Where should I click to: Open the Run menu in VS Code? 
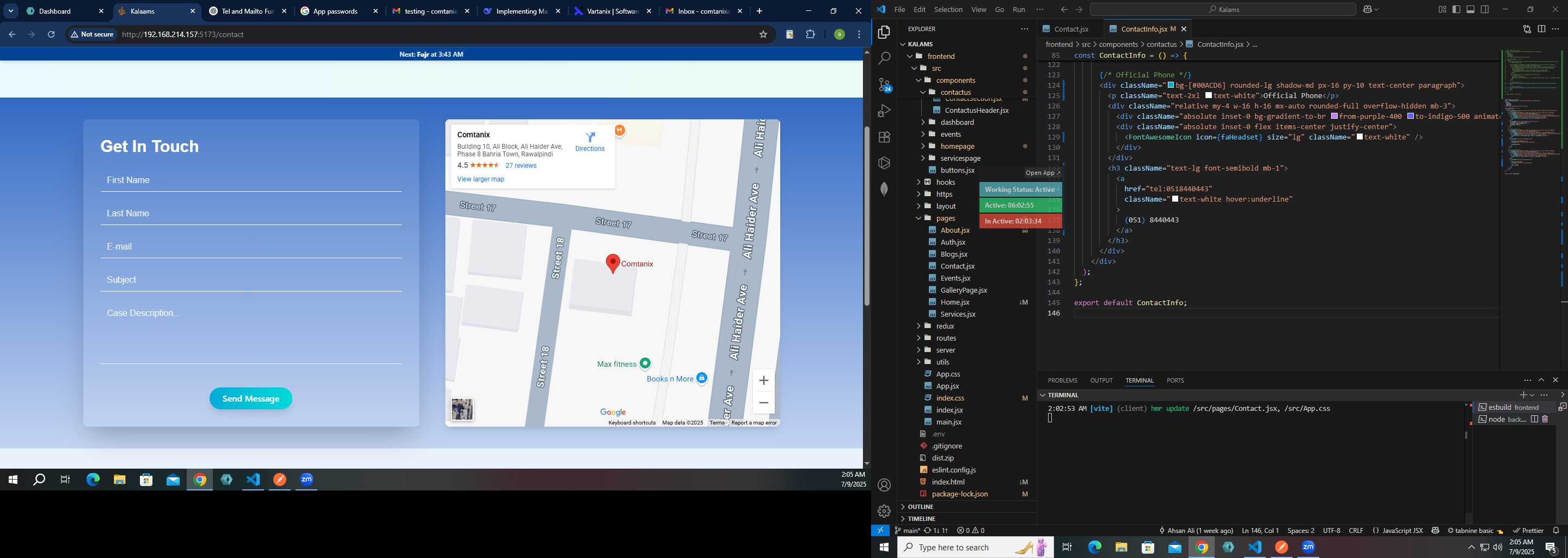tap(1018, 10)
